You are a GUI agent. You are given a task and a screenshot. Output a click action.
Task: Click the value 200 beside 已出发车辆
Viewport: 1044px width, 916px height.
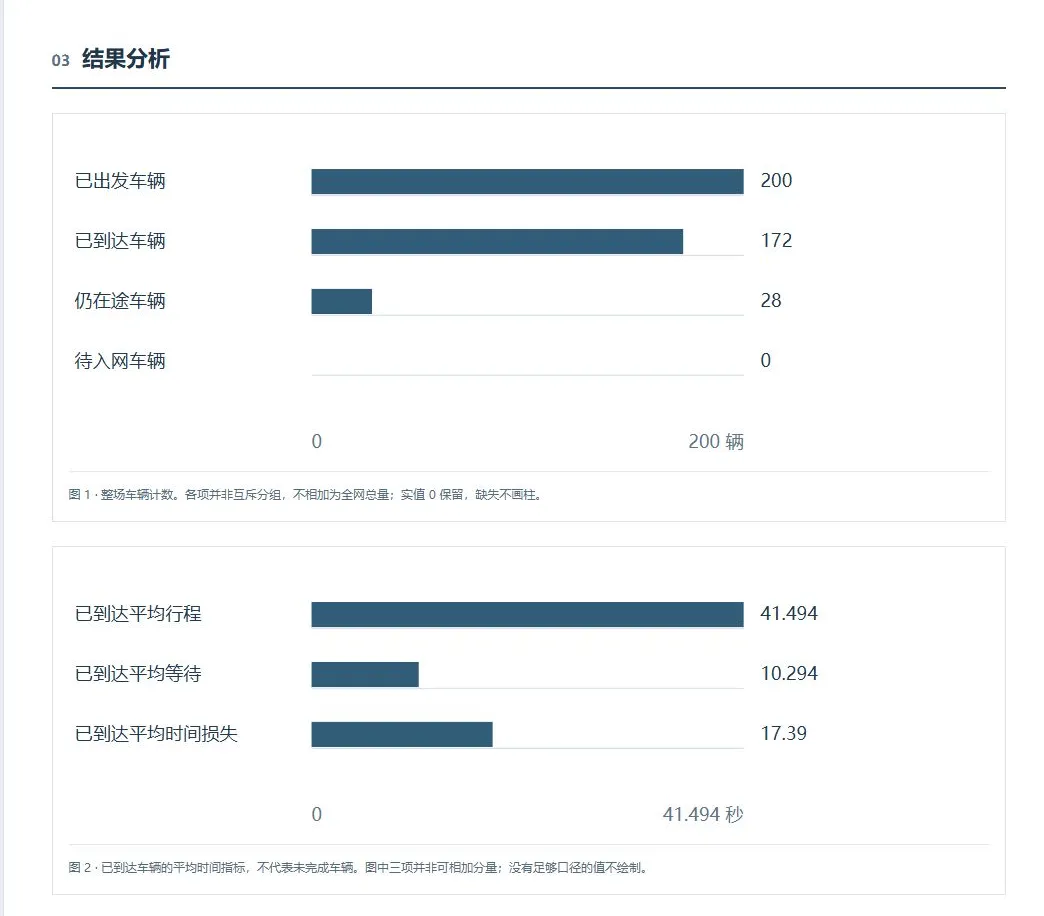coord(776,180)
